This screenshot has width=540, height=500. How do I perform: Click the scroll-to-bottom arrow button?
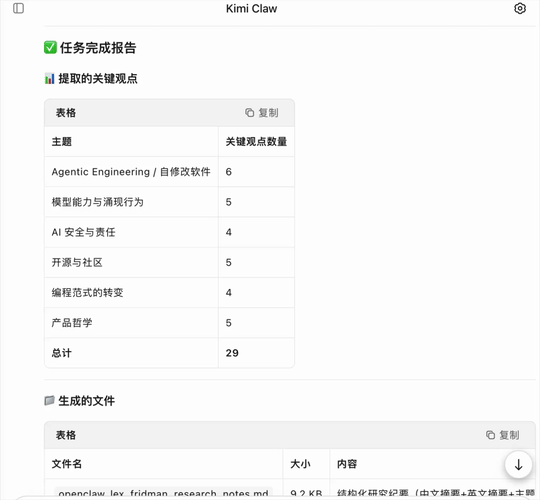[x=518, y=465]
